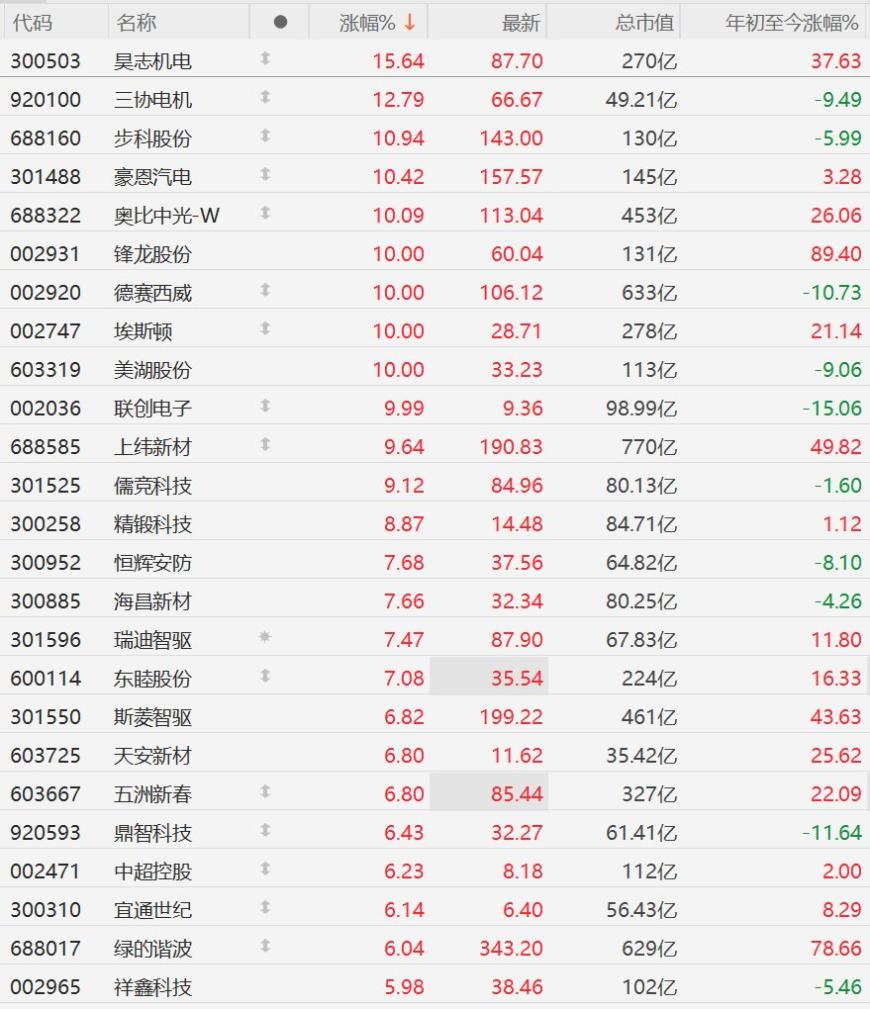This screenshot has height=1009, width=870.
Task: Select 儒竞科技 stock name
Action: coord(153,486)
